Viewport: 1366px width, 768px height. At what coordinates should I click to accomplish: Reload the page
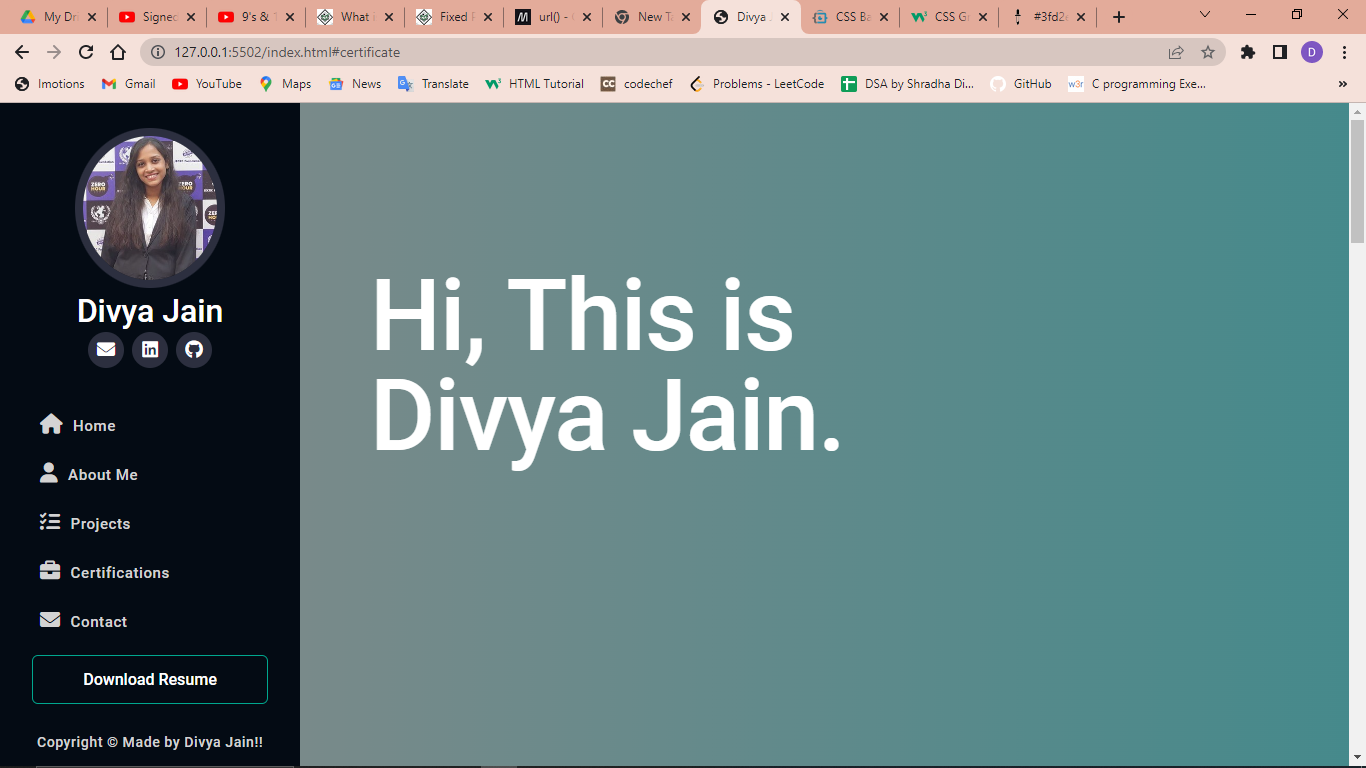pyautogui.click(x=86, y=52)
